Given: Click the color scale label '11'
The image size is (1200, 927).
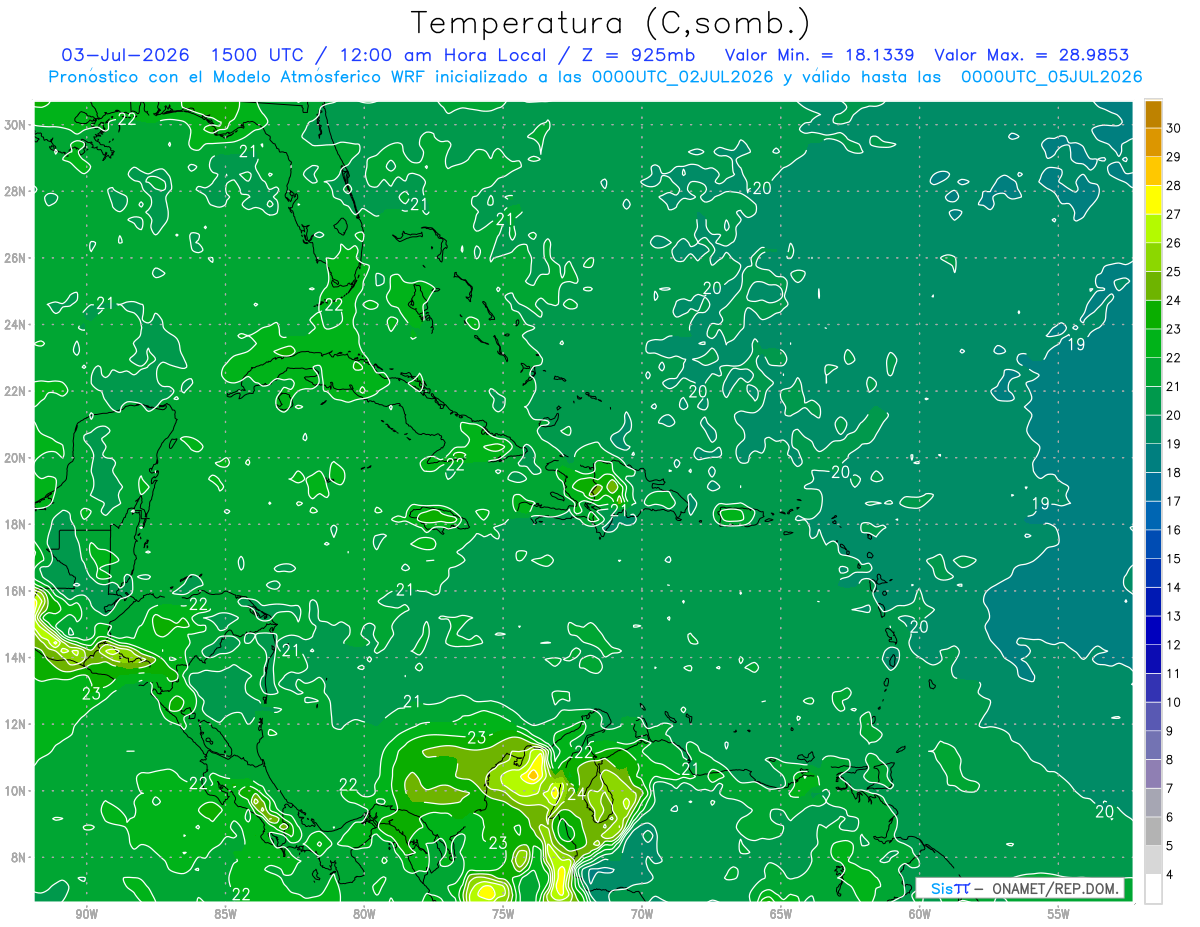Looking at the screenshot, I should [1174, 673].
